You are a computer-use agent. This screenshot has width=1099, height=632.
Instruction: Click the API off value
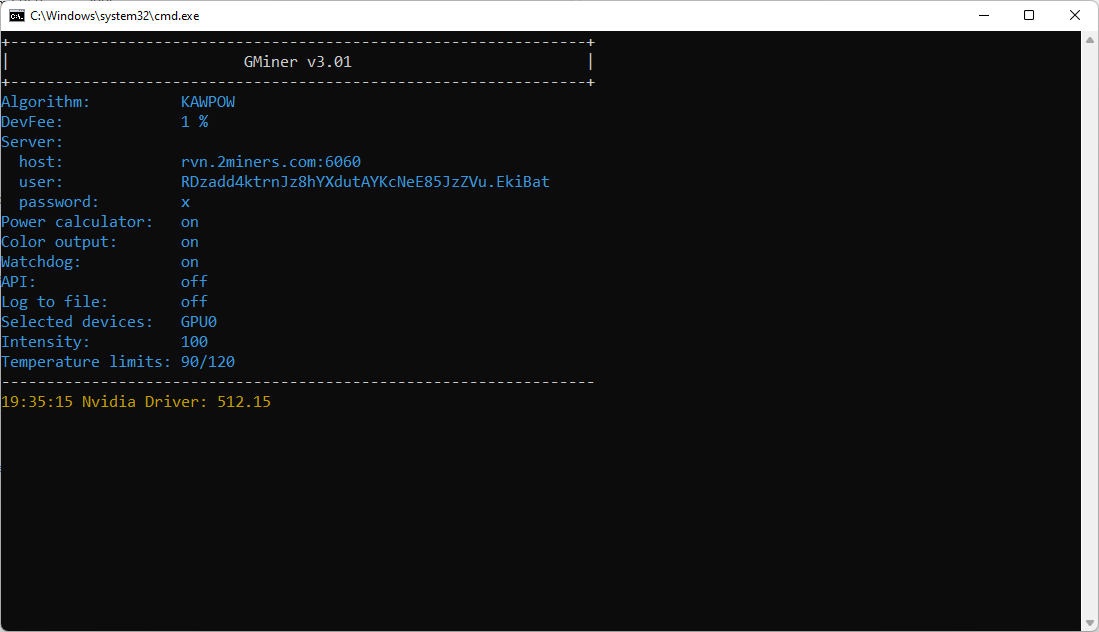click(194, 282)
